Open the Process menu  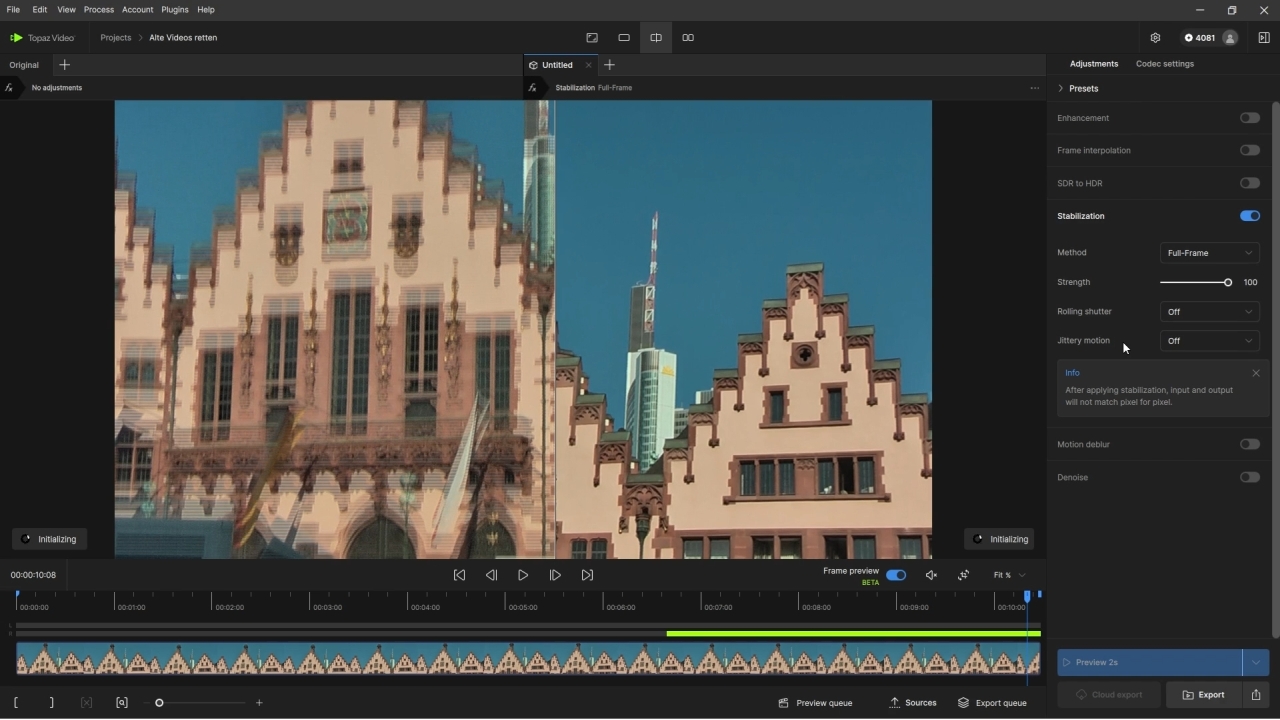coord(98,10)
